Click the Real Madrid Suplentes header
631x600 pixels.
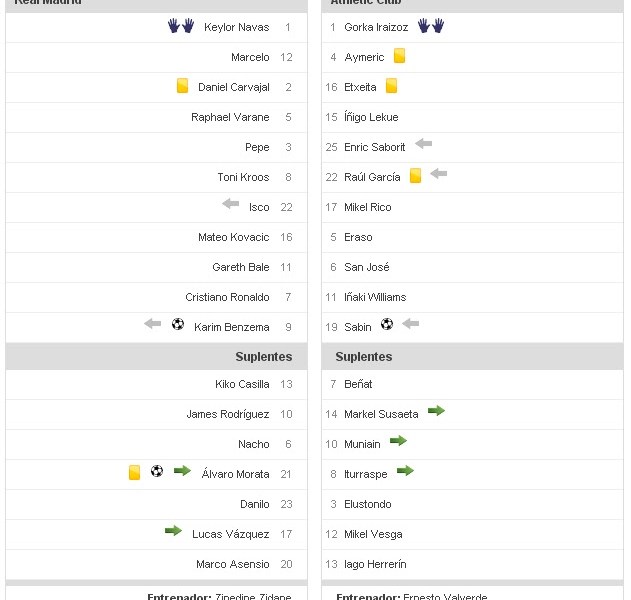coord(264,357)
